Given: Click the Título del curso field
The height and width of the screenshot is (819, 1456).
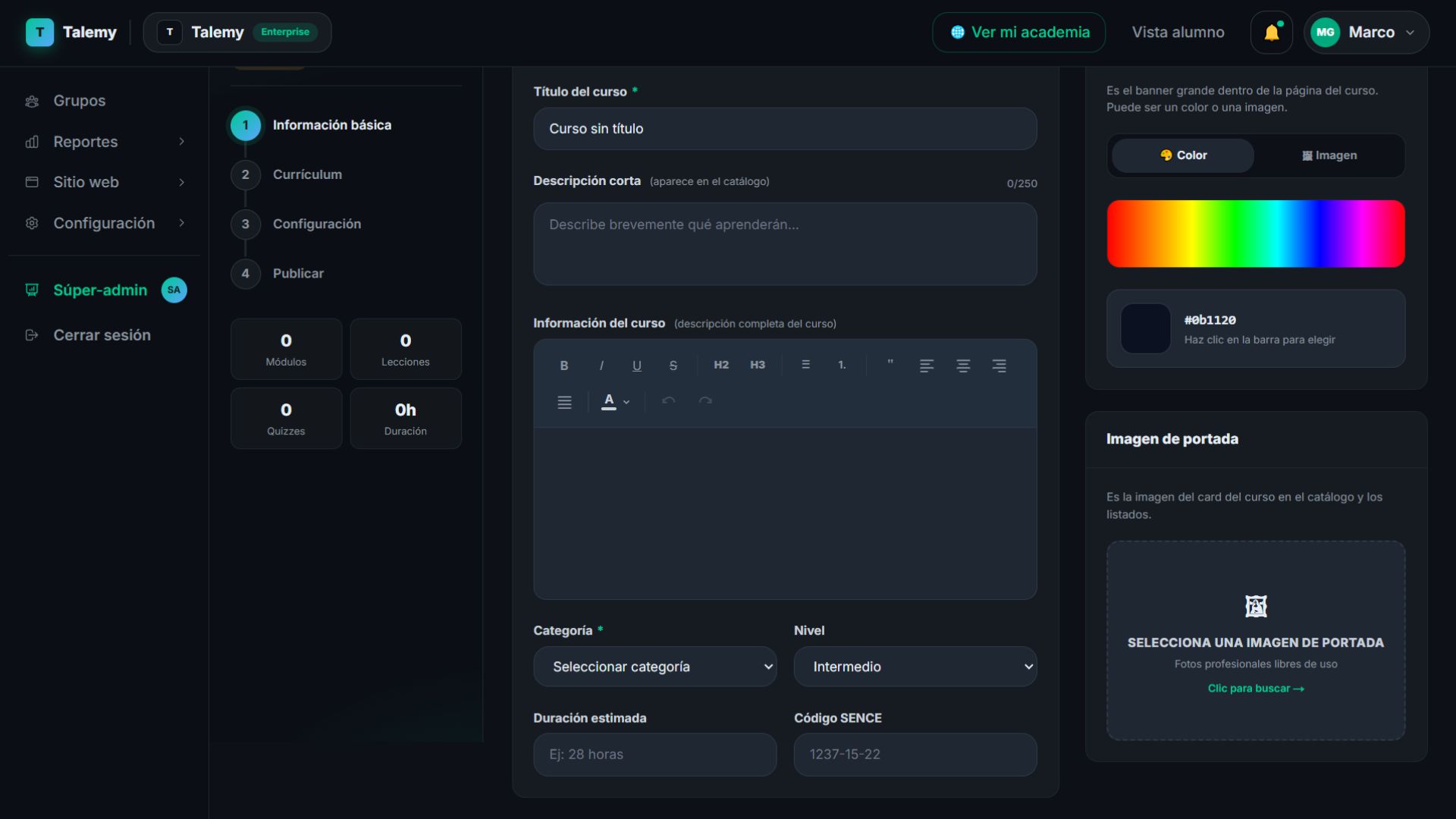Looking at the screenshot, I should coord(785,129).
